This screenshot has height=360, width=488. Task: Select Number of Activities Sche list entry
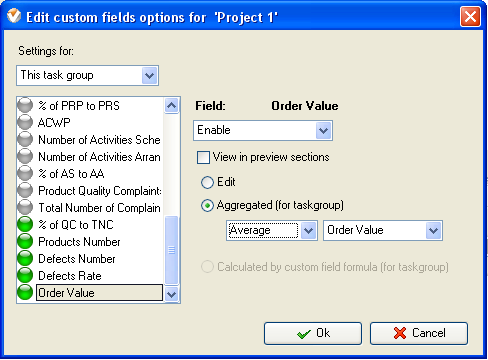pos(99,140)
